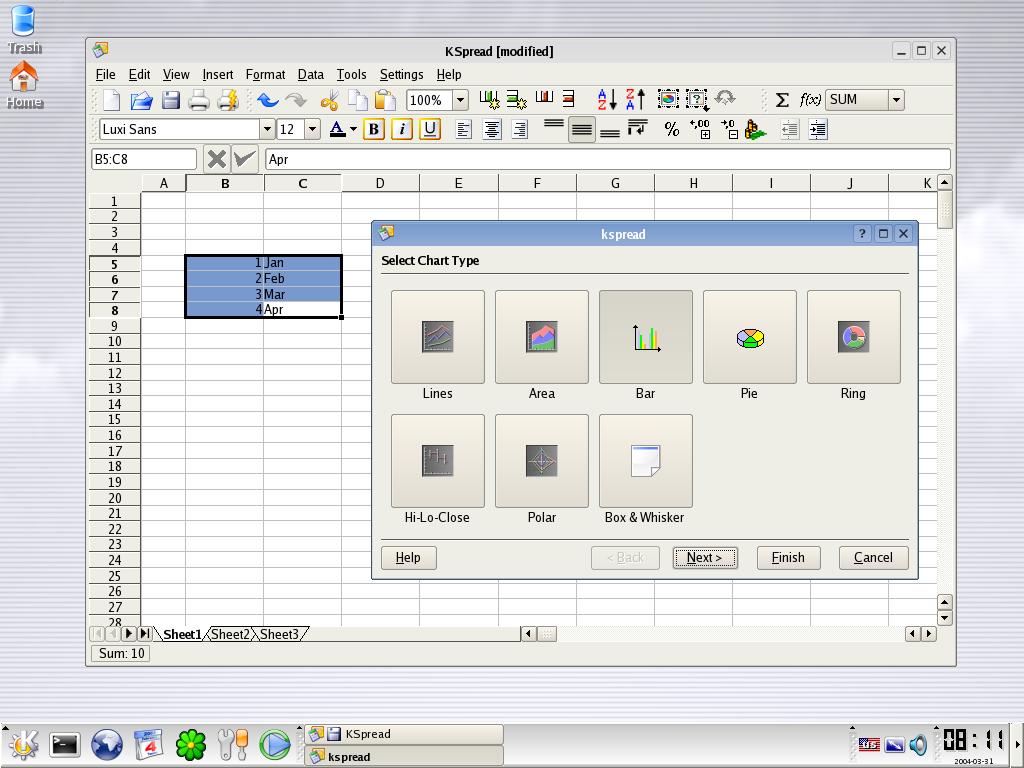Align cell text to the right
Screen dimensions: 1024x768
(520, 129)
